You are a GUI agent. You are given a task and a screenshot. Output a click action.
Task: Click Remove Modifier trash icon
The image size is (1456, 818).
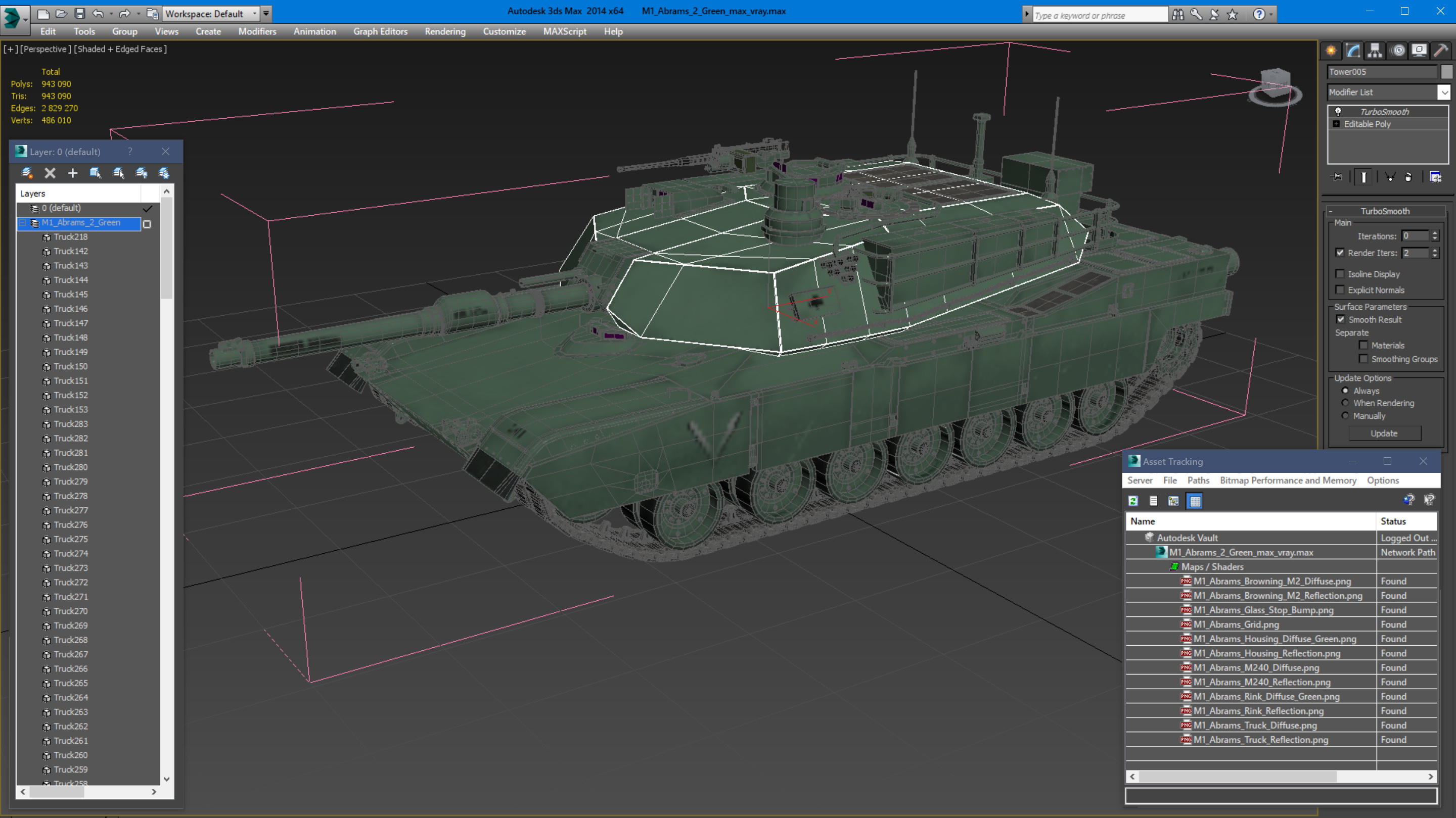tap(1408, 177)
